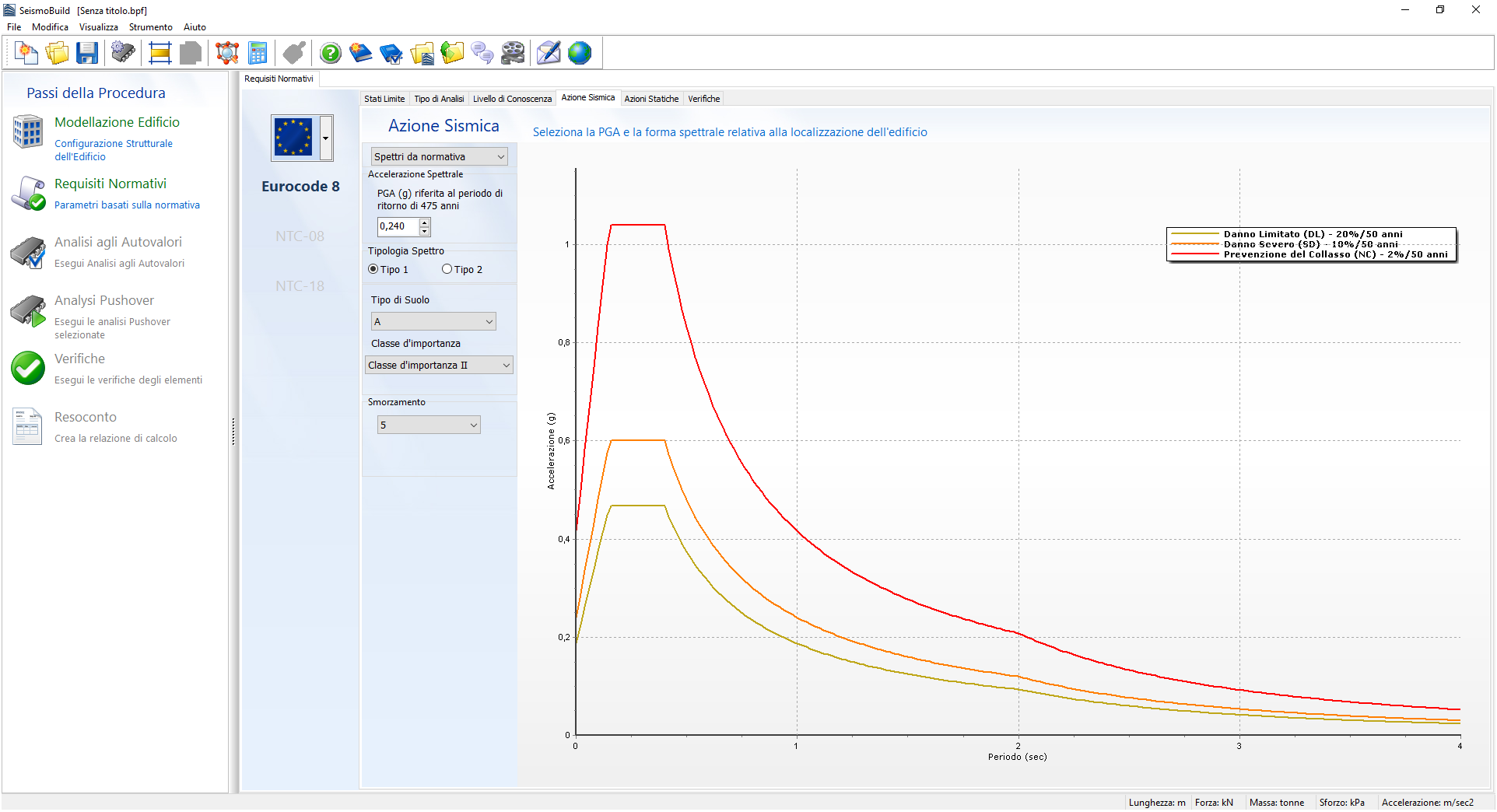The height and width of the screenshot is (812, 1497).
Task: Select the Tipo 1 spectrum radio button
Action: point(373,269)
